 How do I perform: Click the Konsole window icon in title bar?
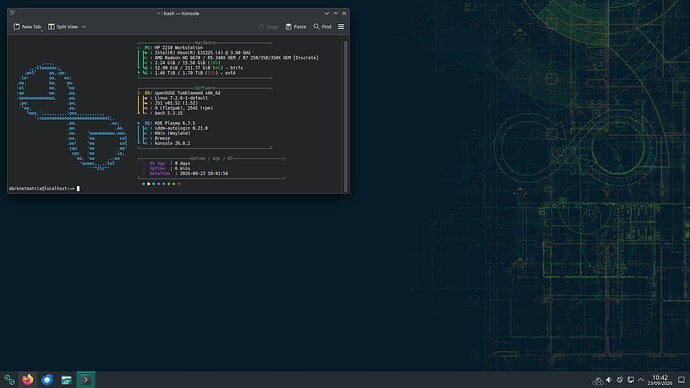tap(12, 13)
